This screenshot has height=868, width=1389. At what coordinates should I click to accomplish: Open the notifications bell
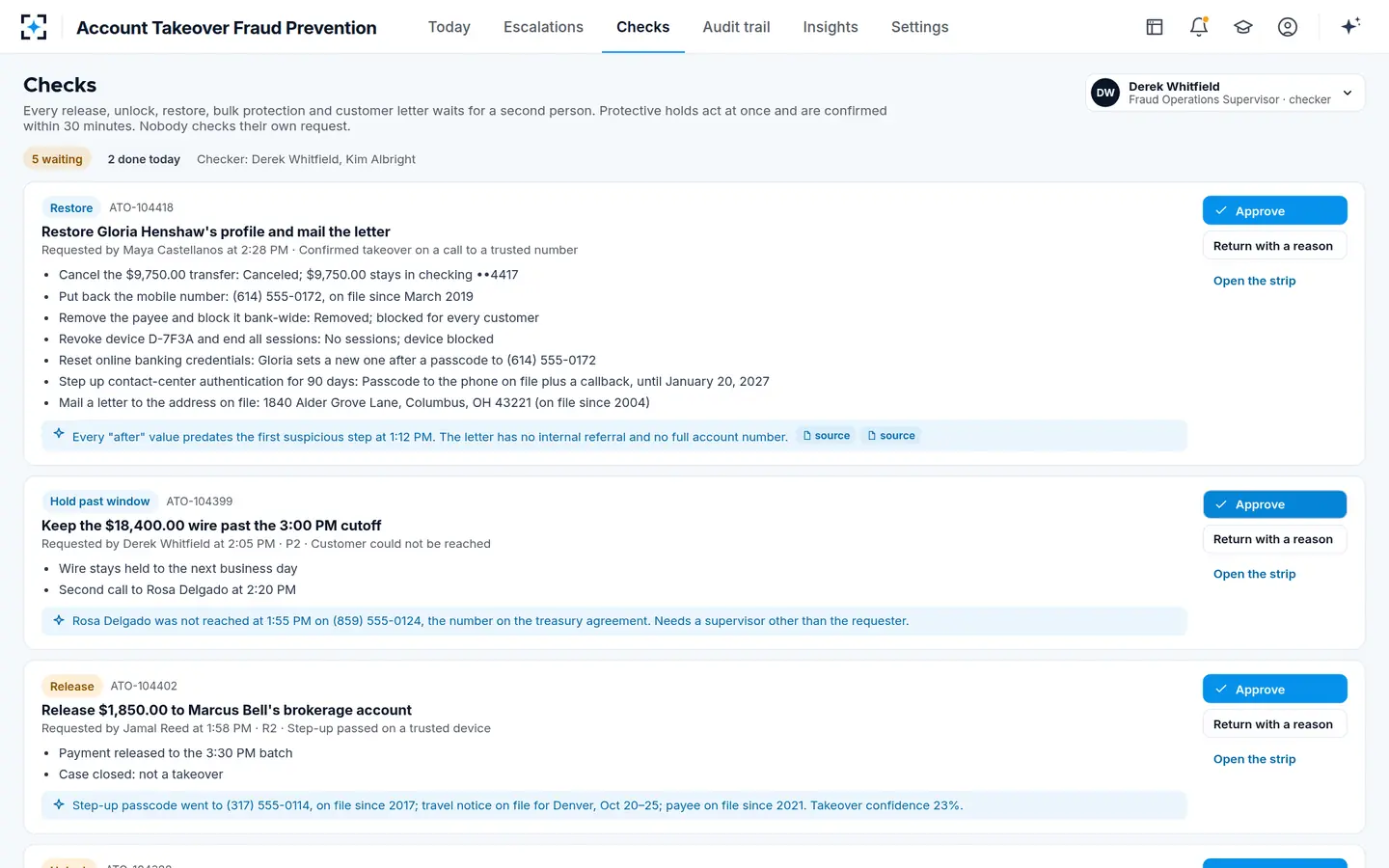[1199, 27]
